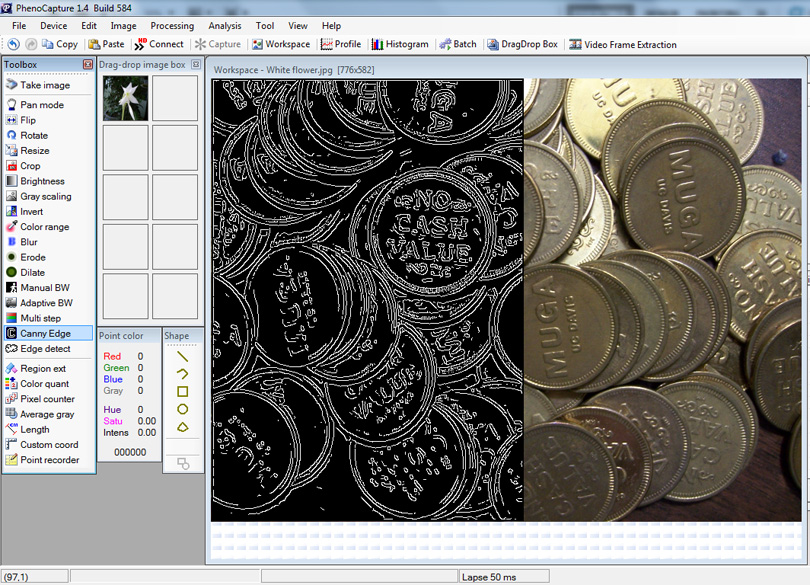The height and width of the screenshot is (585, 810).
Task: Choose the Rotate tool
Action: click(33, 135)
